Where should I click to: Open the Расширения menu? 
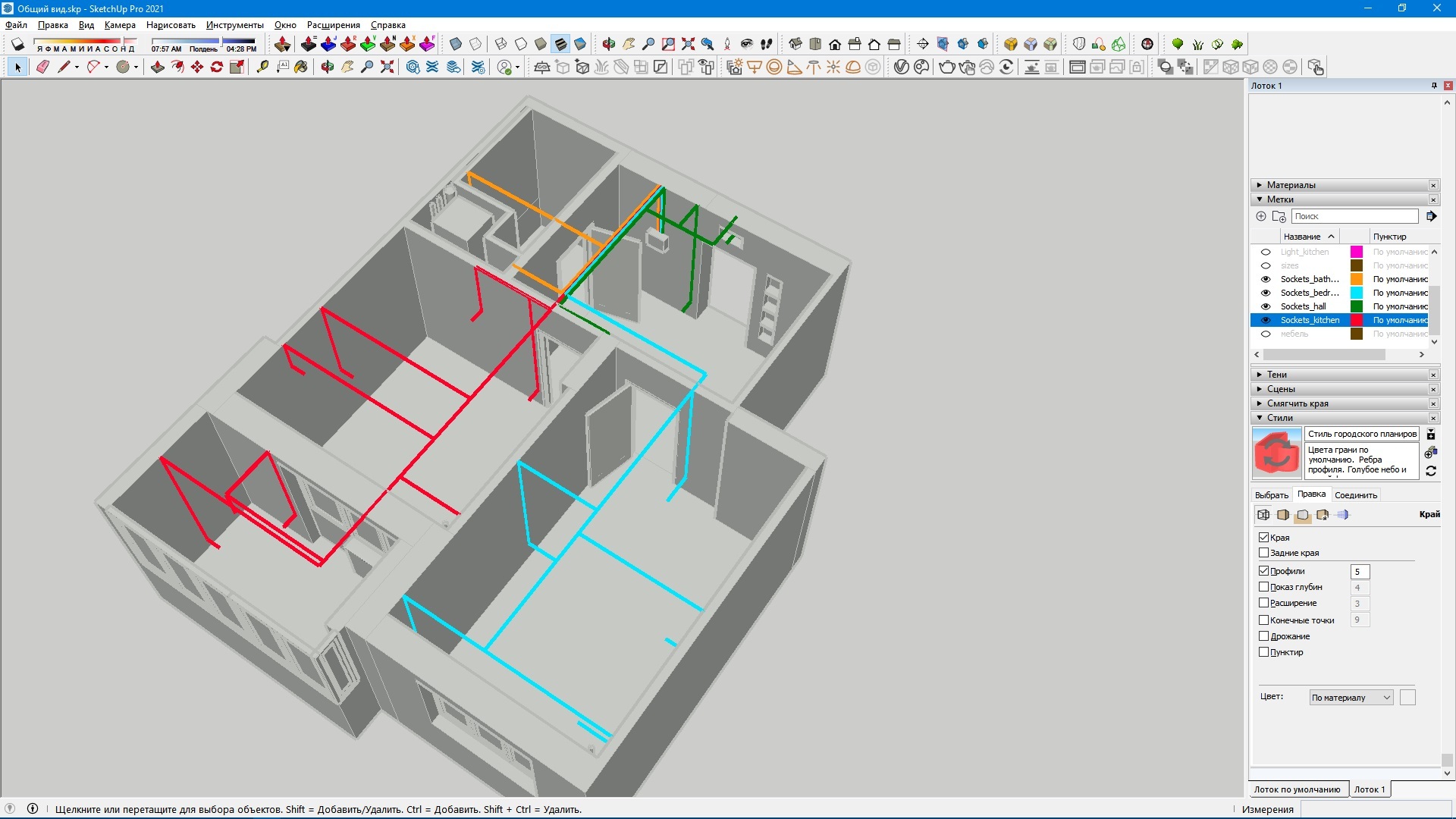tap(334, 25)
